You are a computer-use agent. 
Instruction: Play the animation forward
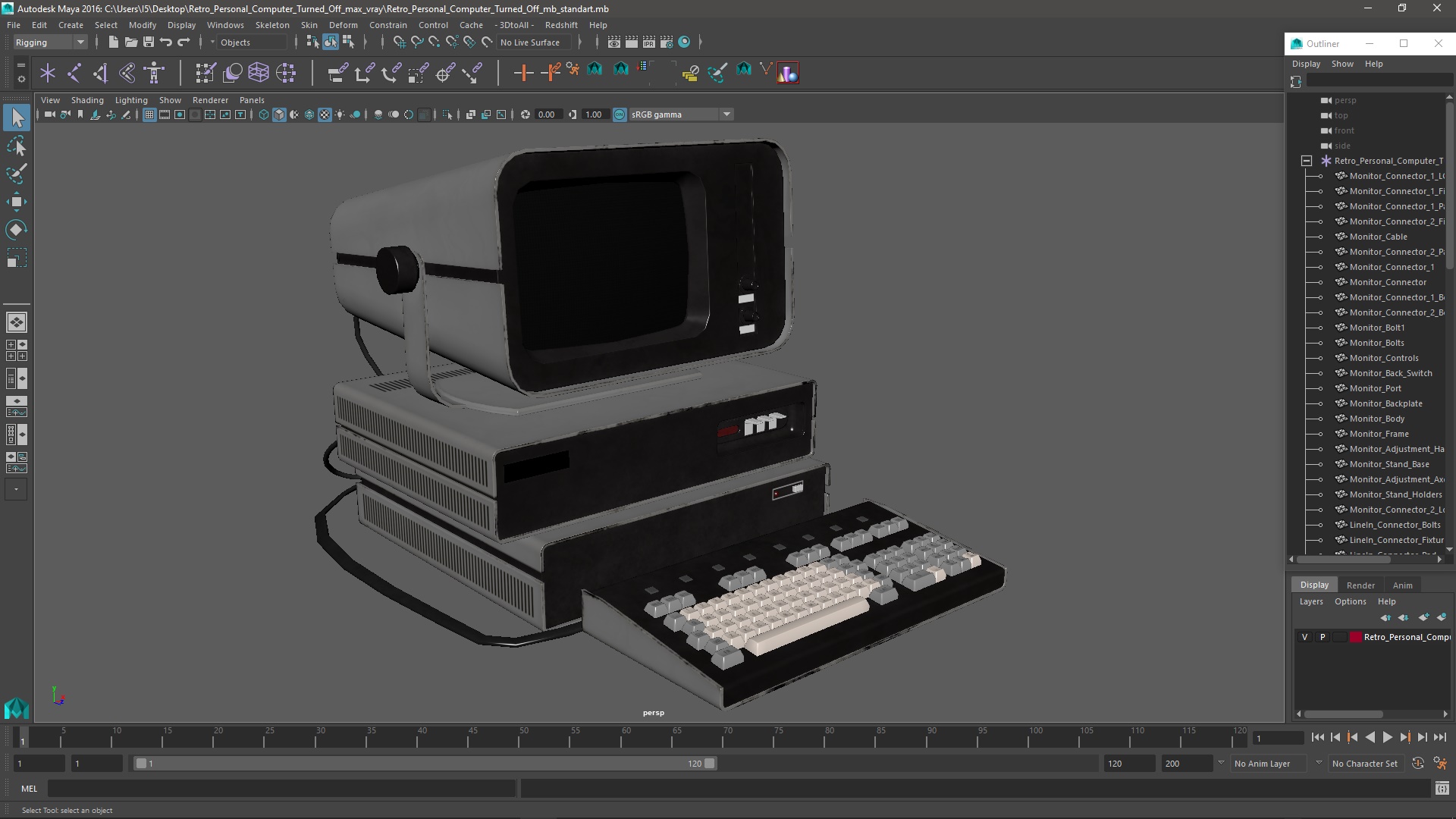(x=1387, y=737)
